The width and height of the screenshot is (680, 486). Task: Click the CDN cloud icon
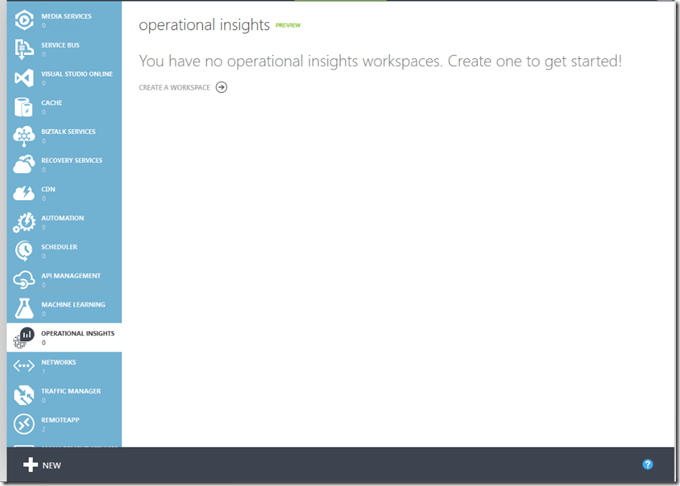coord(24,193)
